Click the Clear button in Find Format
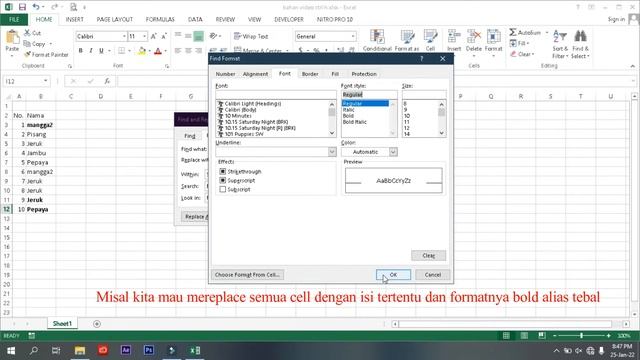This screenshot has height=360, width=640. click(x=429, y=256)
